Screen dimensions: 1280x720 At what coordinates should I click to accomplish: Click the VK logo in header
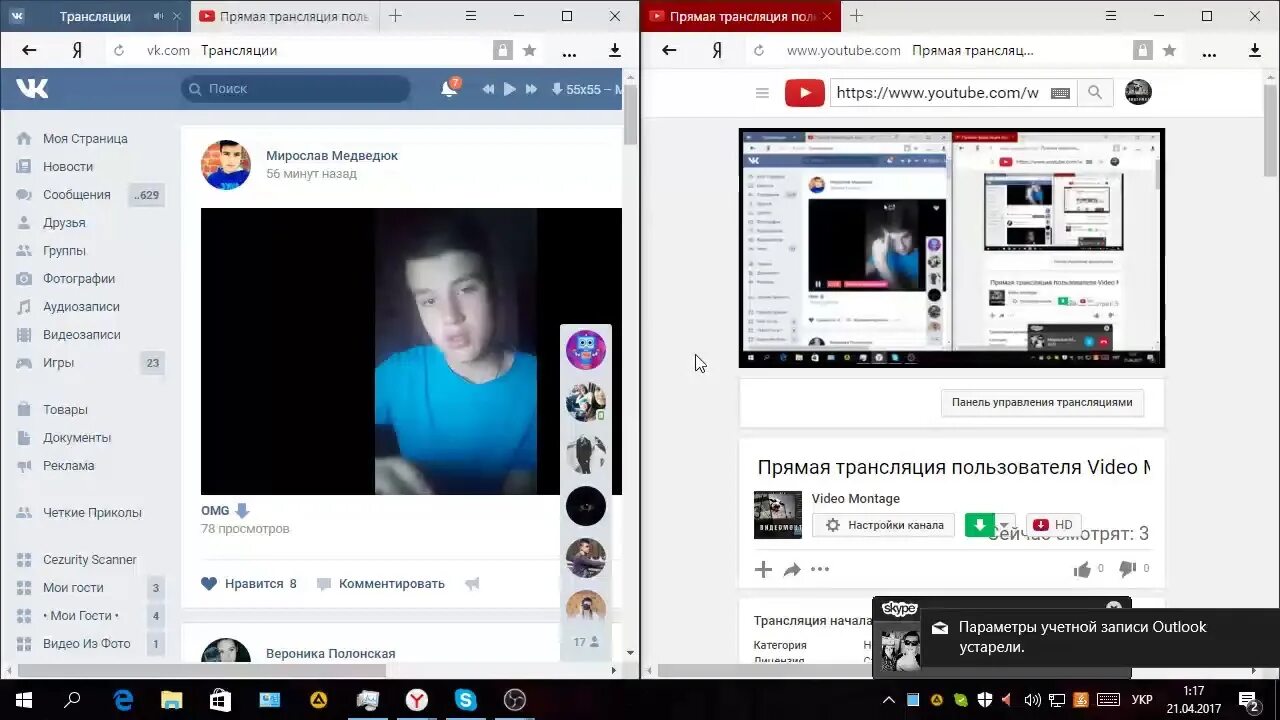pyautogui.click(x=32, y=89)
